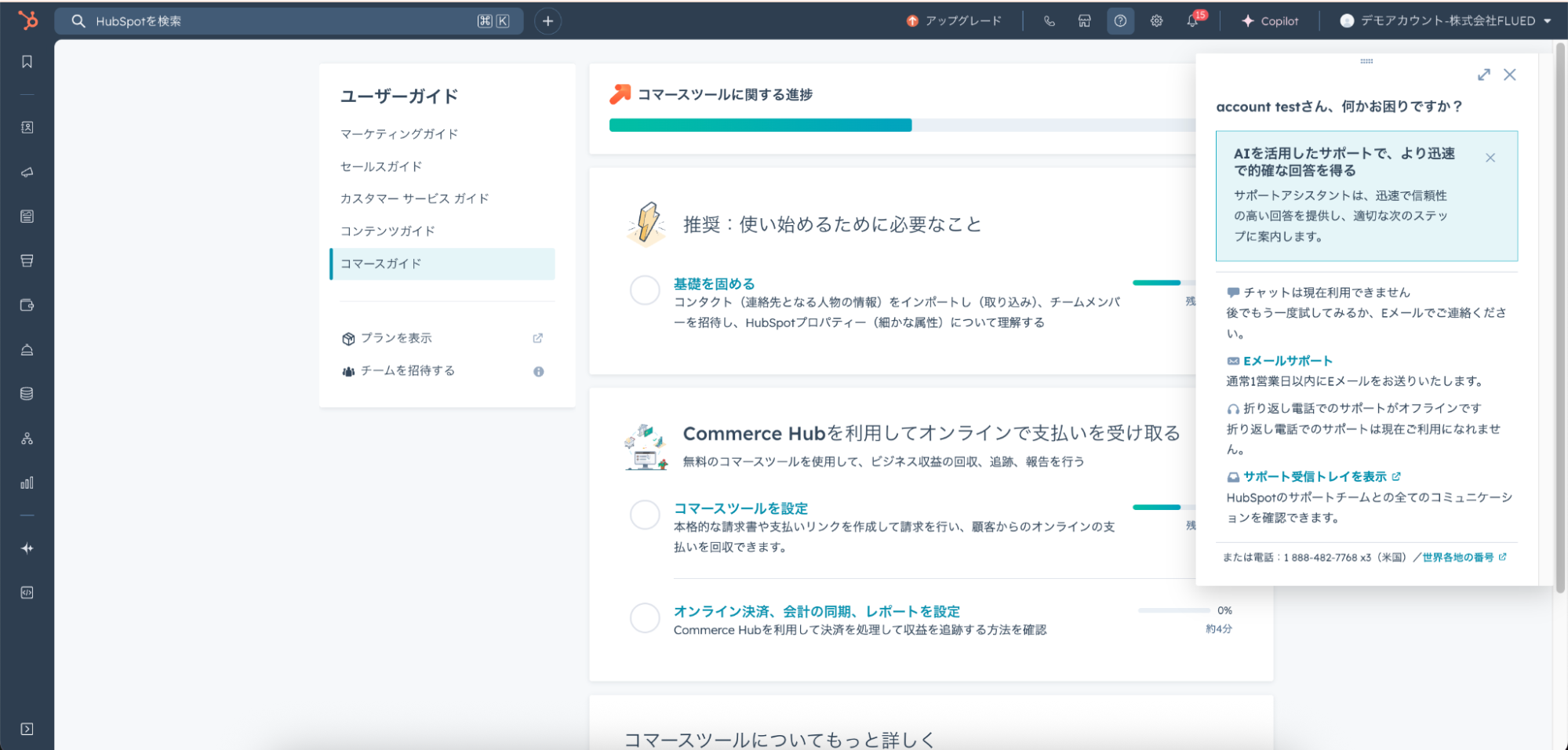Dismiss the AI support banner
Screen dimensions: 1568x750
tap(1490, 158)
